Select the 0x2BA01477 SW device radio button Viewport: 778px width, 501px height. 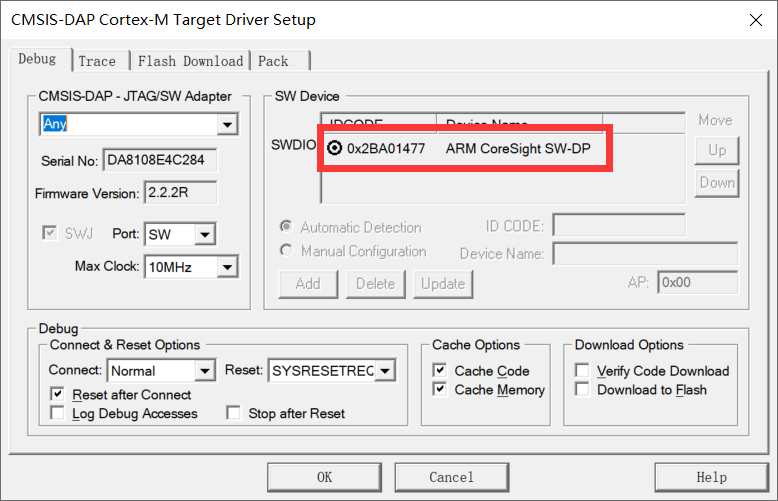pos(334,149)
